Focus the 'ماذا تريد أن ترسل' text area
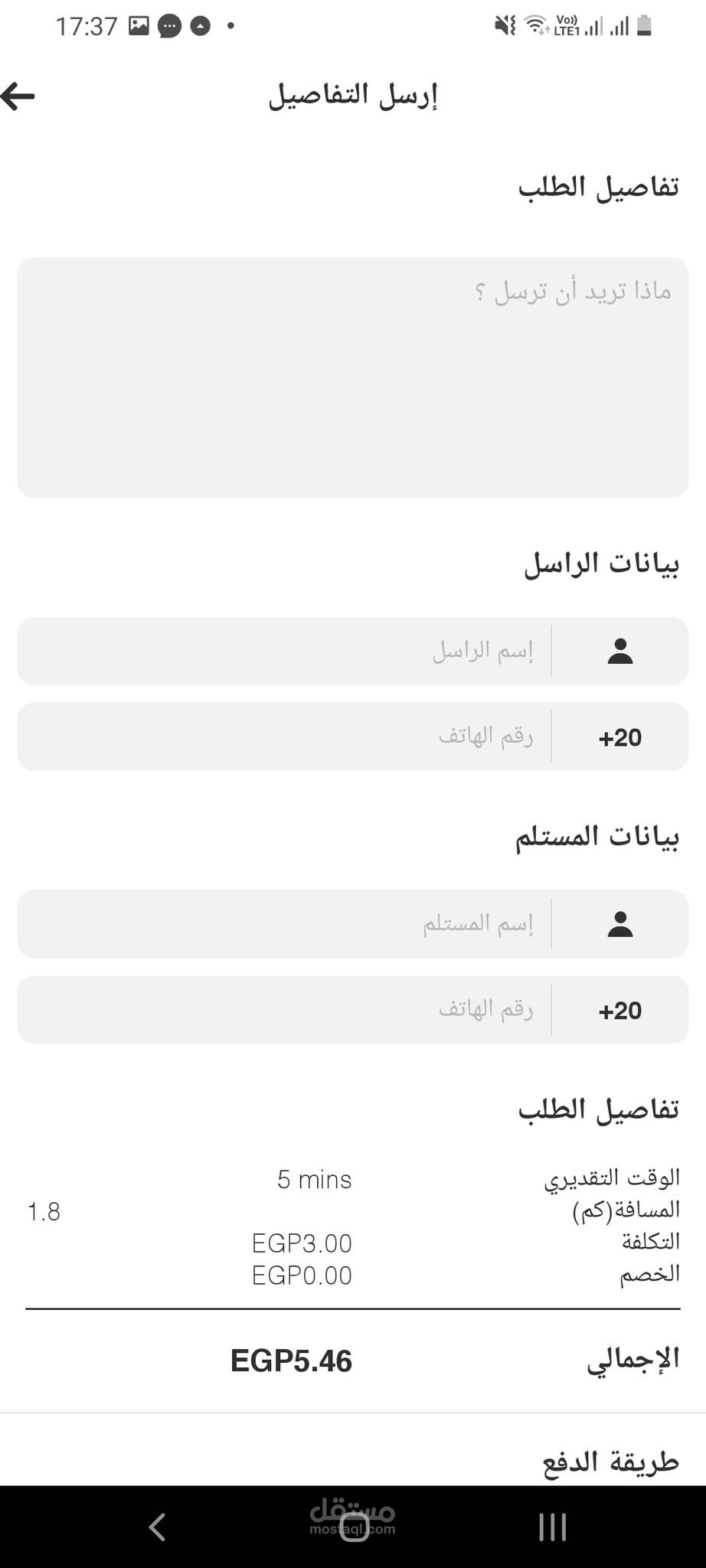Viewport: 706px width, 1568px height. (352, 377)
